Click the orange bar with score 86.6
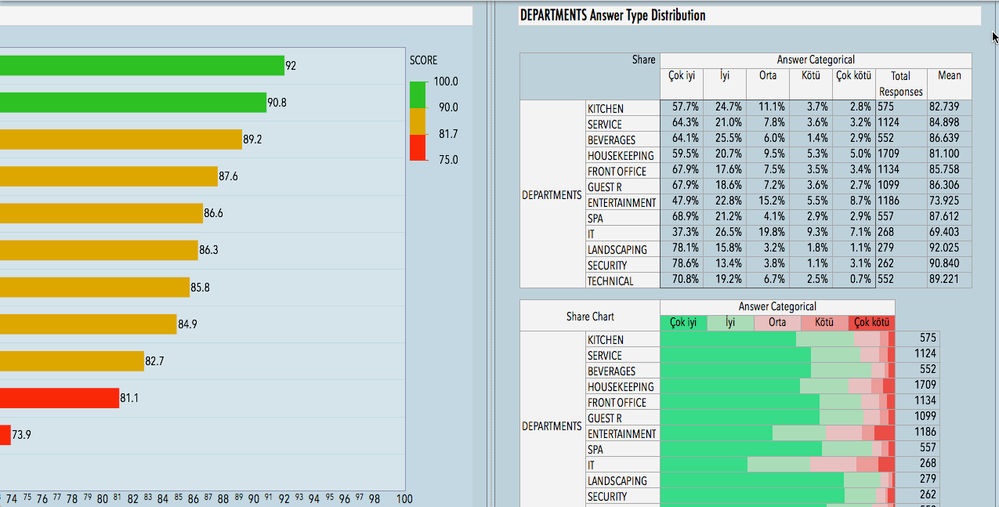 [x=101, y=213]
